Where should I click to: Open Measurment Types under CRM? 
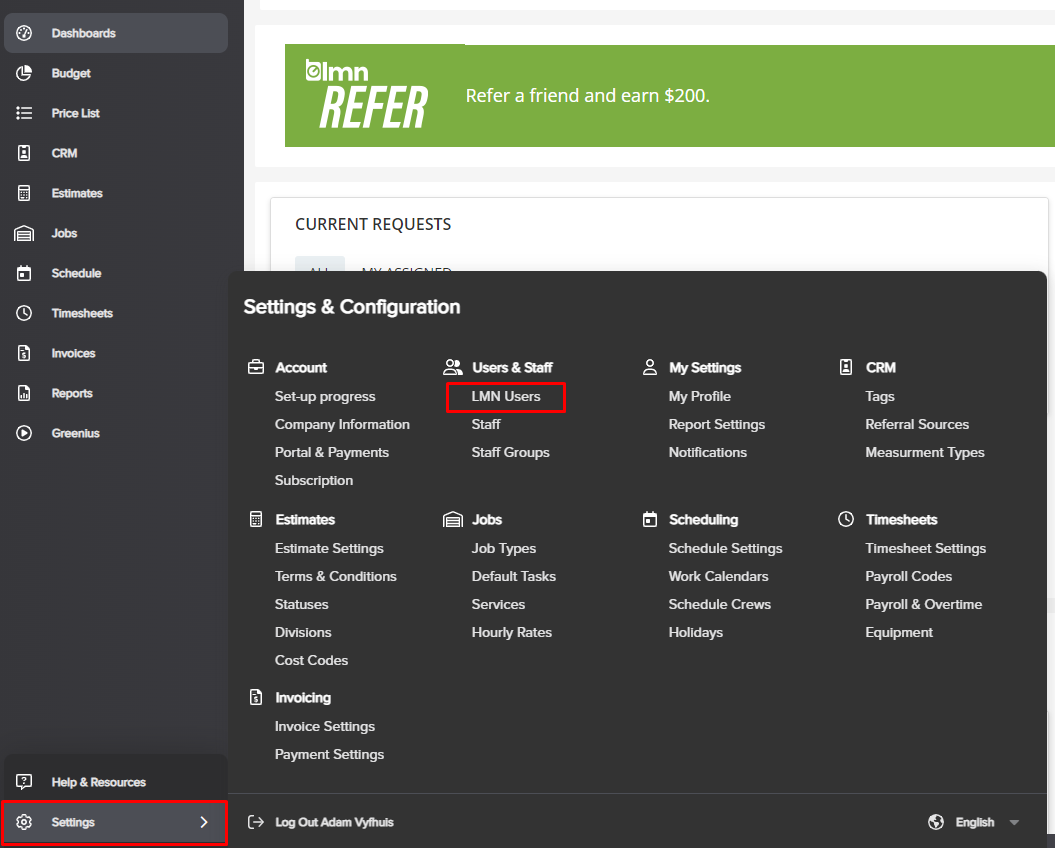(924, 452)
